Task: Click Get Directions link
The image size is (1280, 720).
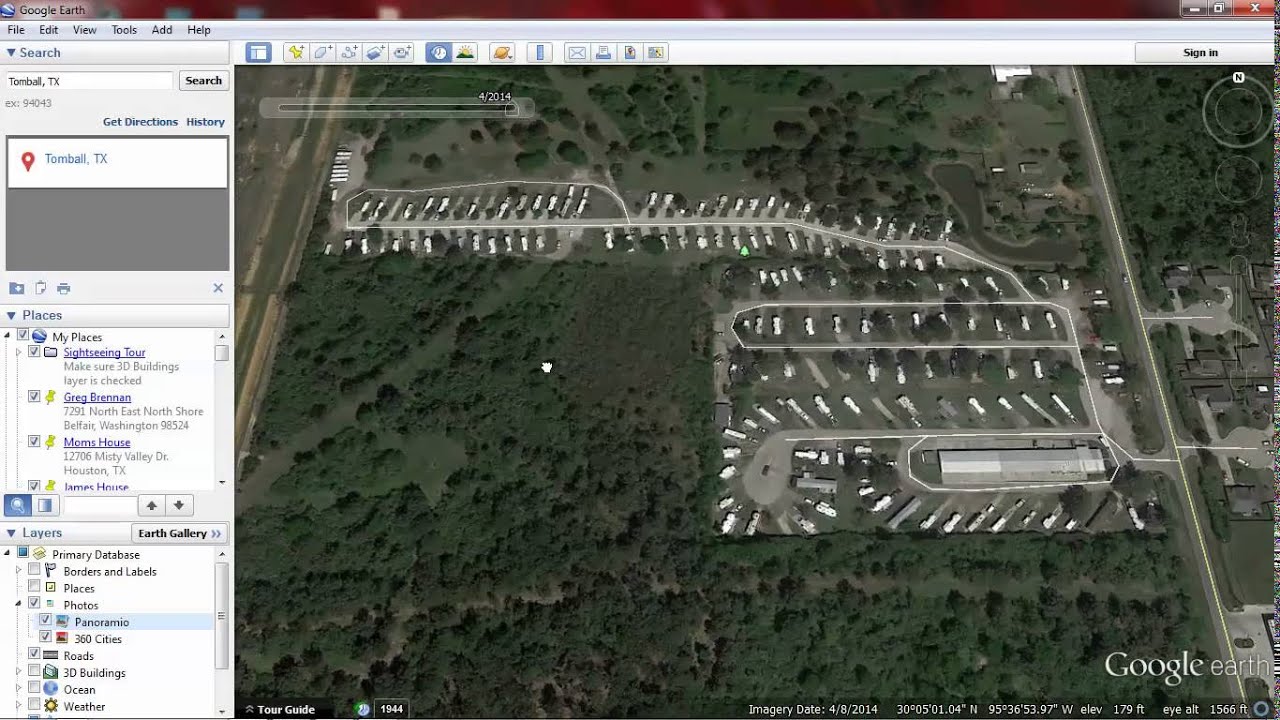Action: point(140,122)
